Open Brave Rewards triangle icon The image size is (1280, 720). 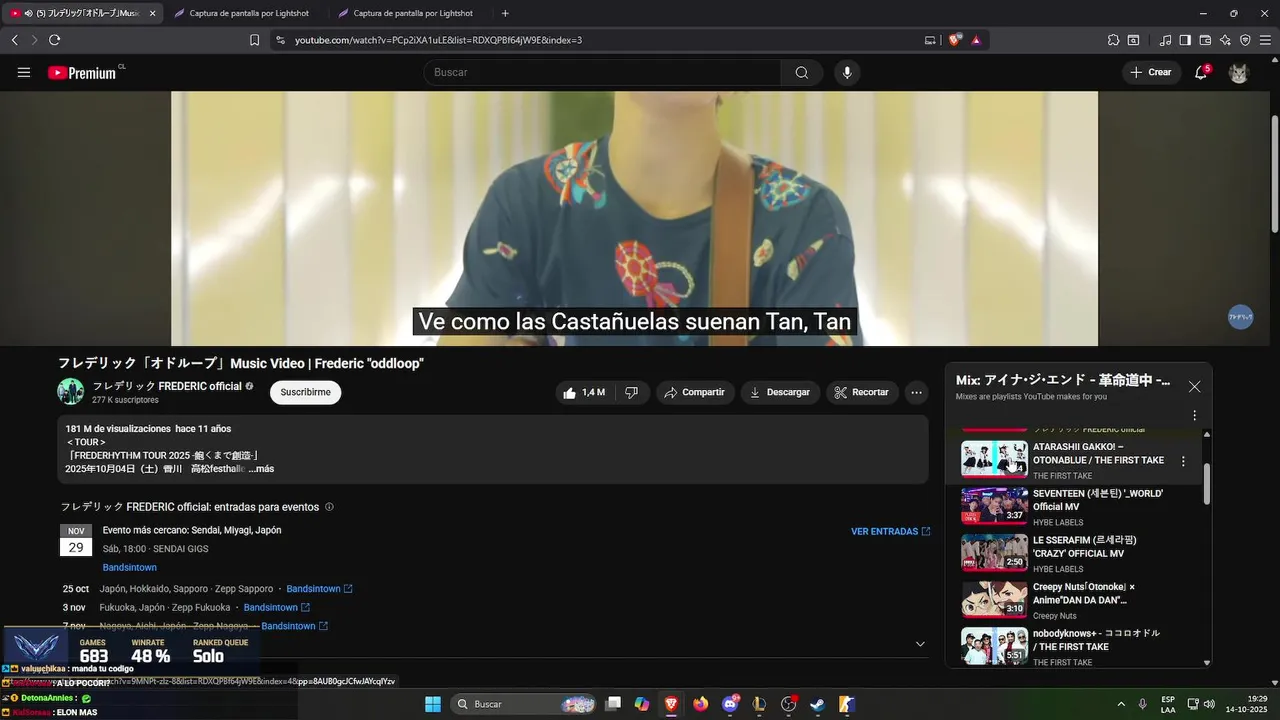pos(976,40)
